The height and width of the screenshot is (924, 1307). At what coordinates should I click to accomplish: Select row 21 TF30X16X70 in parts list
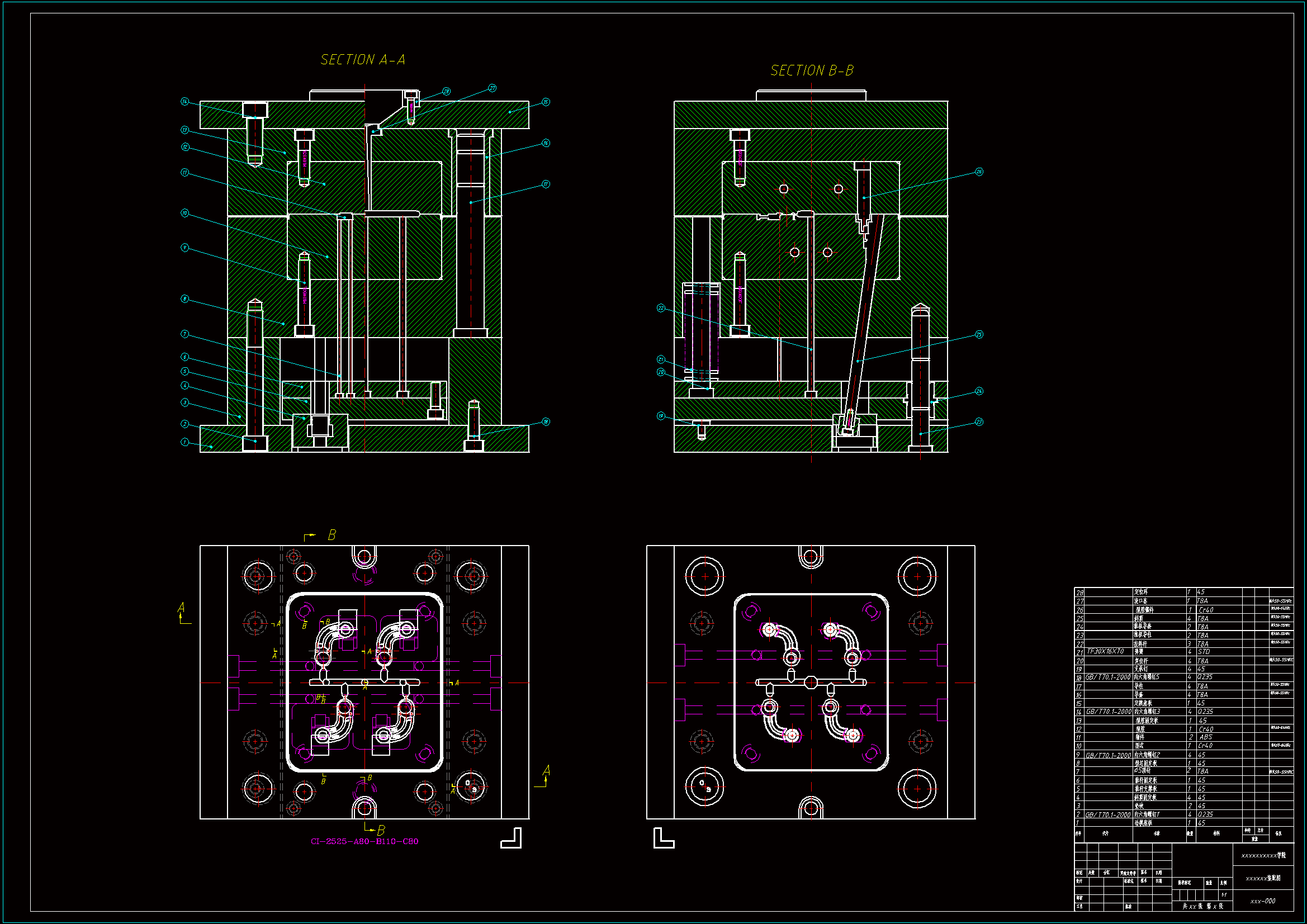click(x=1106, y=651)
